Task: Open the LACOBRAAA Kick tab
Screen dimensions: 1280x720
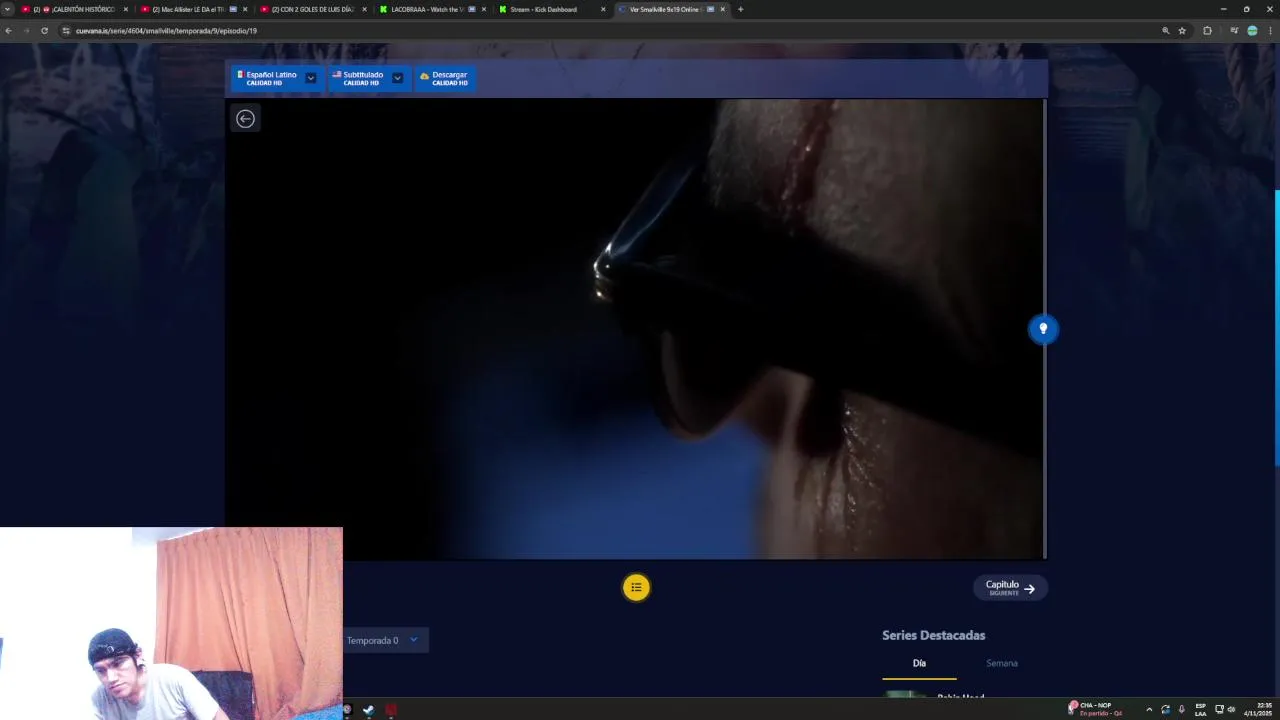Action: pyautogui.click(x=431, y=9)
